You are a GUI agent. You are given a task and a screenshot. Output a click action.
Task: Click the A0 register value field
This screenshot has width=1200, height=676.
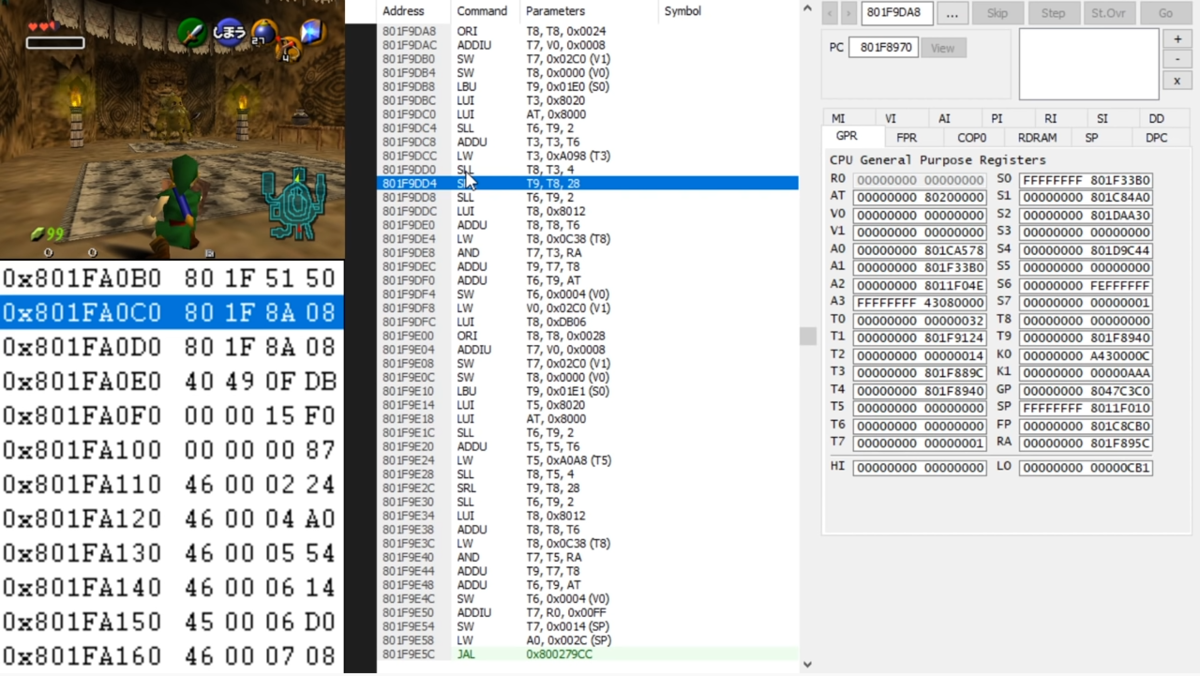click(920, 250)
